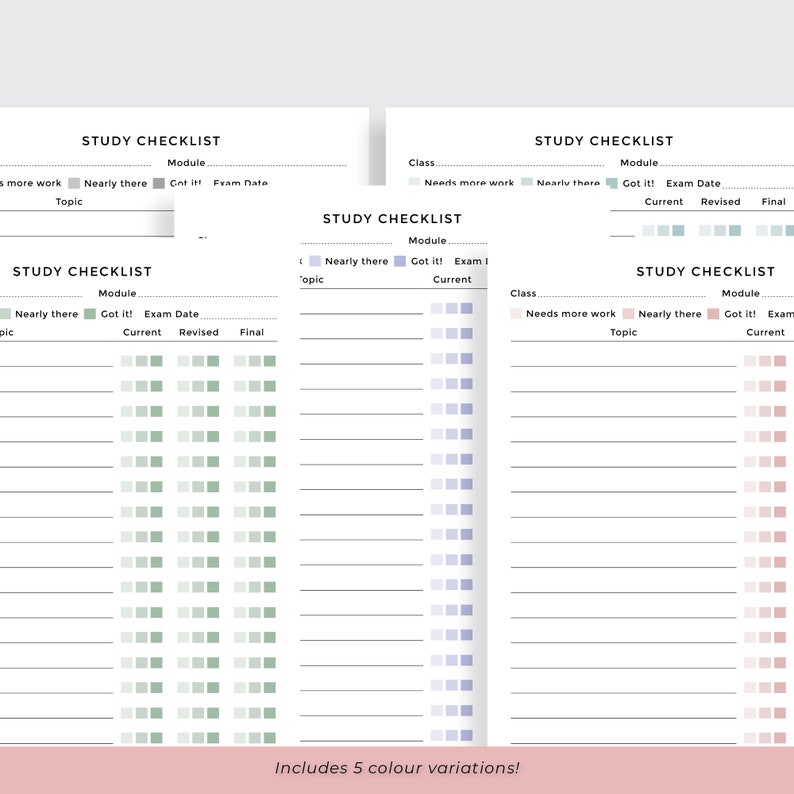Click the 'Topic' heading on the grey page
This screenshot has width=794, height=794.
(x=69, y=202)
